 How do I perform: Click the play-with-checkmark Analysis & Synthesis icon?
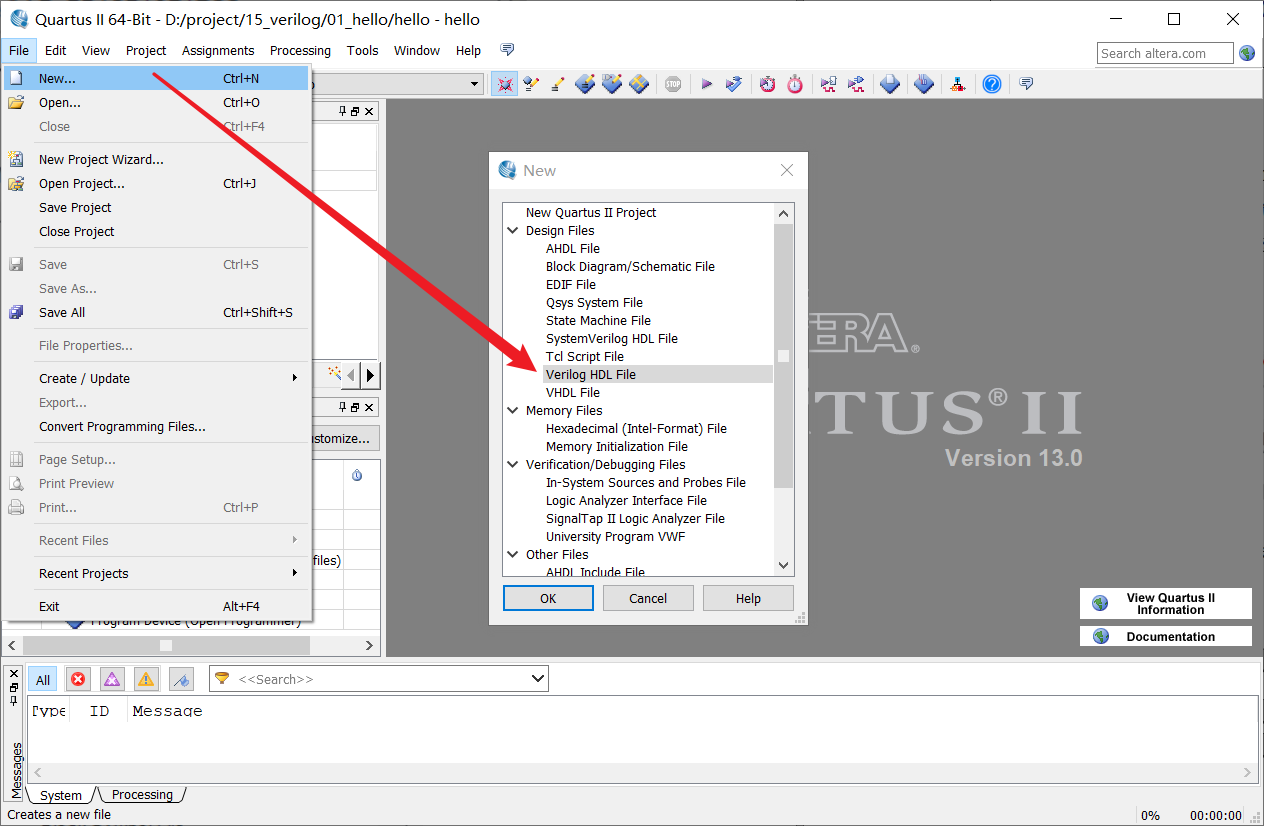tap(734, 84)
